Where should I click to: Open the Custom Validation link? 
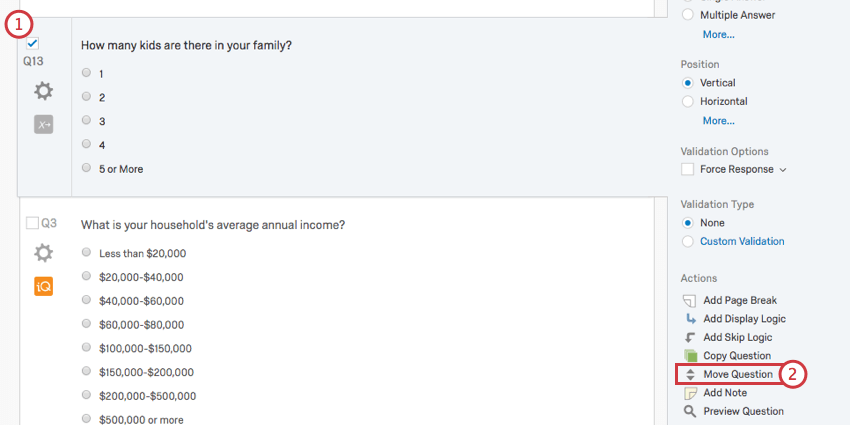point(742,241)
